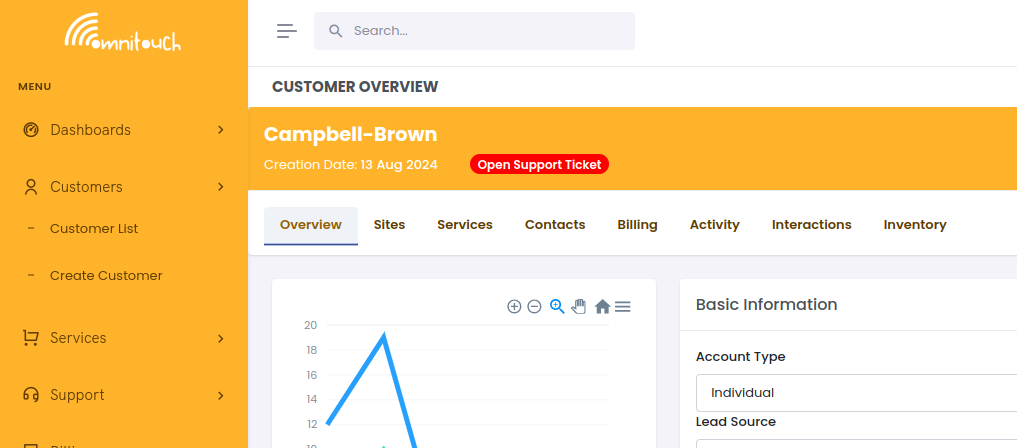Image resolution: width=1017 pixels, height=448 pixels.
Task: Go to the Sites tab
Action: 389,225
